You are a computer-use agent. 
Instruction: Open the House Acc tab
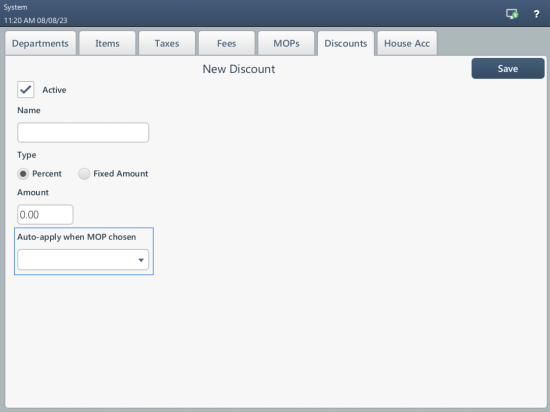[x=407, y=43]
